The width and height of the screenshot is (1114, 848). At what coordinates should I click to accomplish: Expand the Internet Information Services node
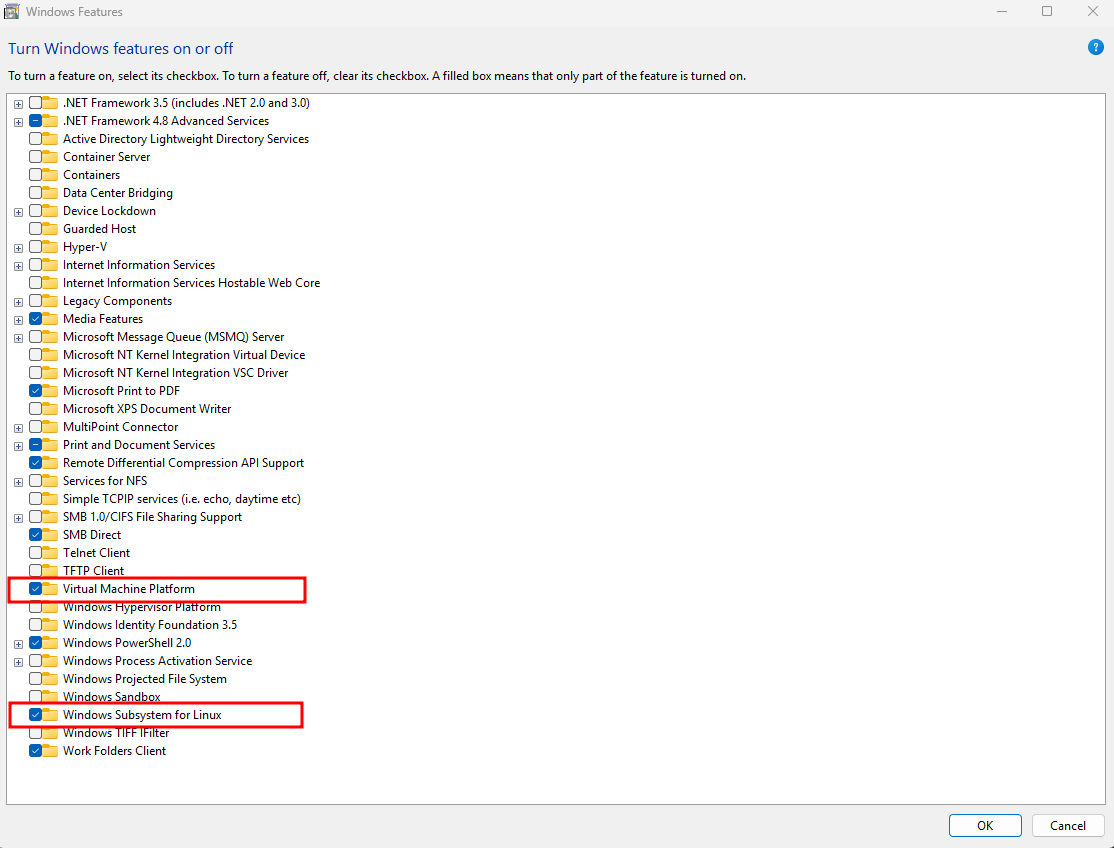pyautogui.click(x=18, y=266)
